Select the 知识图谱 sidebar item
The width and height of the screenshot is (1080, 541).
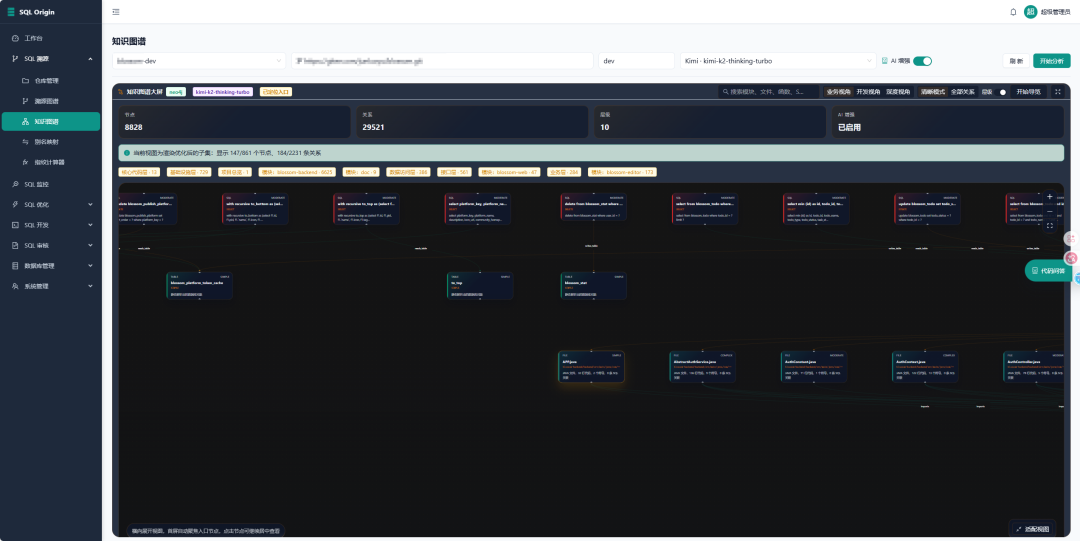click(x=51, y=121)
